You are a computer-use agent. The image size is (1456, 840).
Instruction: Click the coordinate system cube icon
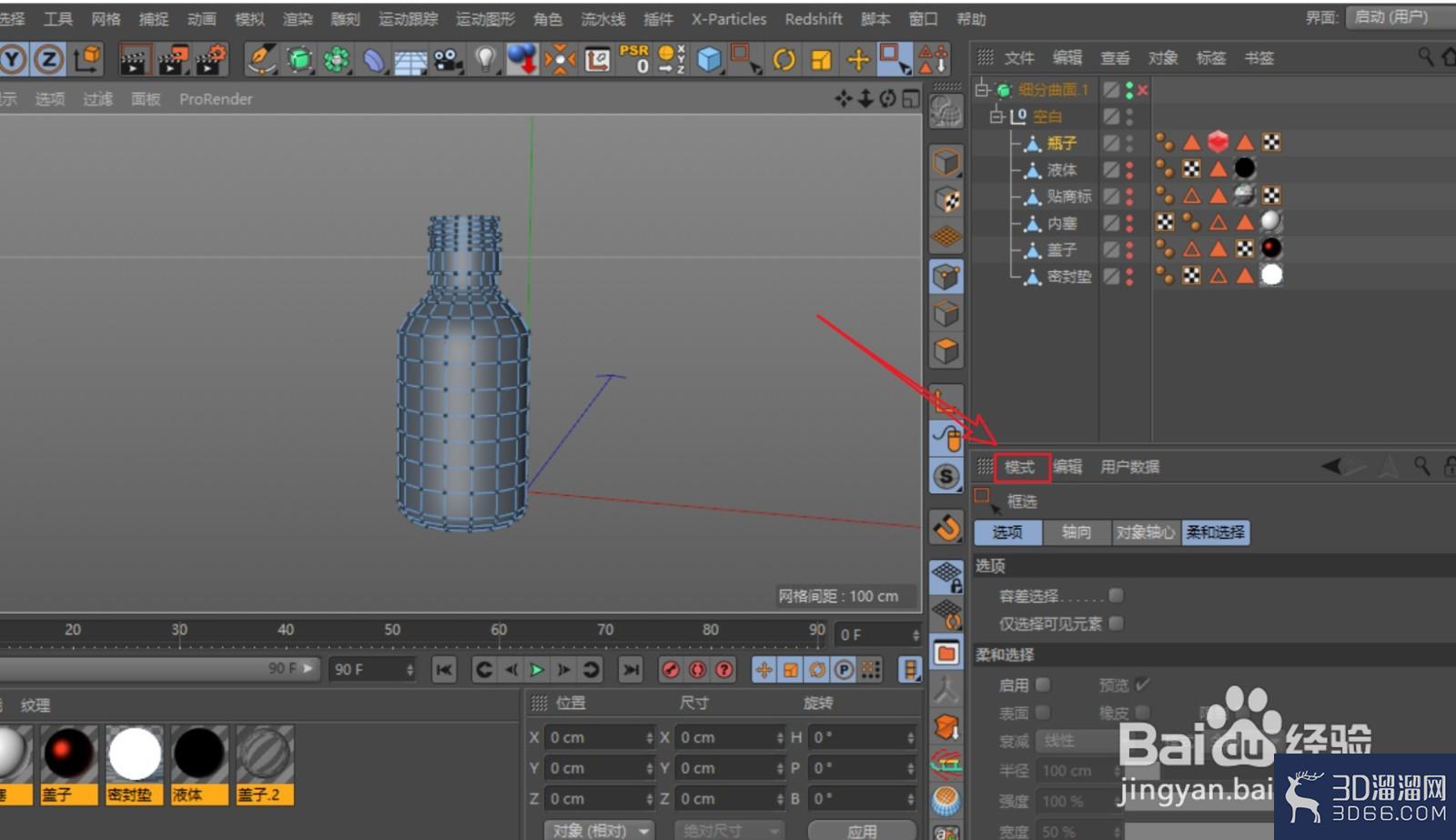click(87, 59)
